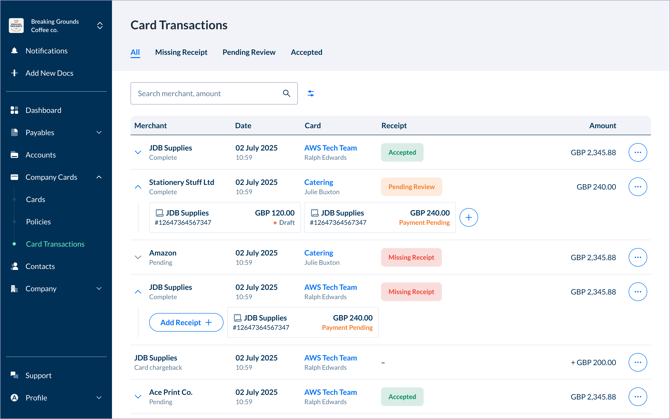Click the Payables document icon

pos(15,132)
